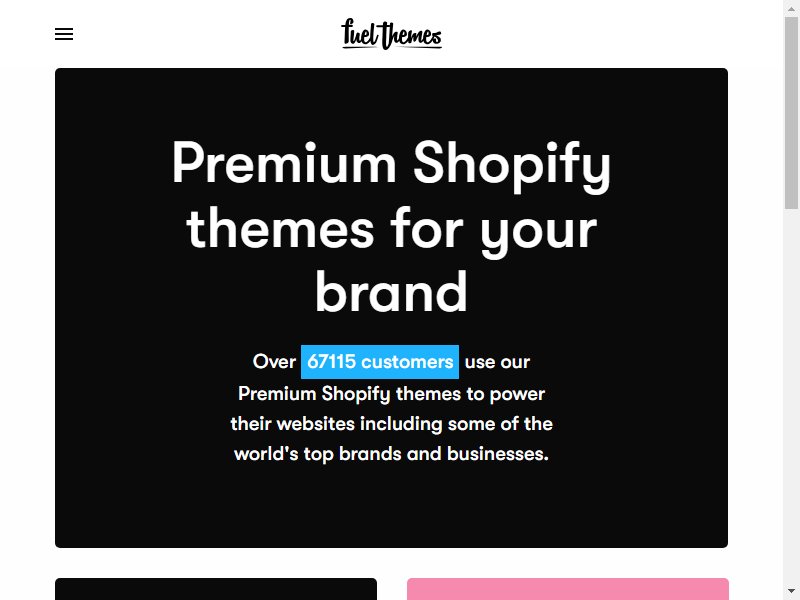This screenshot has height=600, width=800.
Task: Click the scrollbar track below the thumb
Action: pyautogui.click(x=791, y=398)
